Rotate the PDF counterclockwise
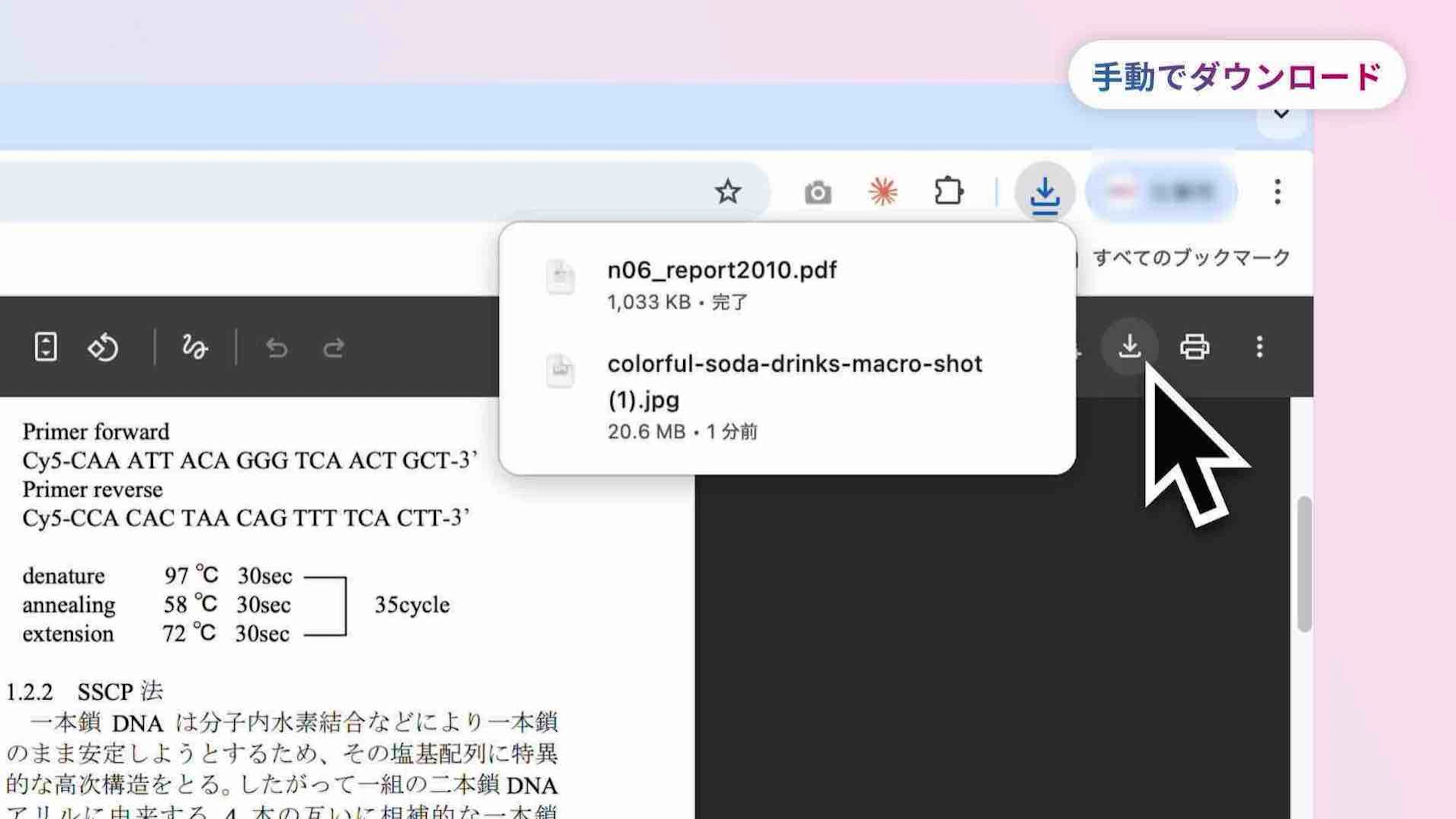 [x=103, y=347]
